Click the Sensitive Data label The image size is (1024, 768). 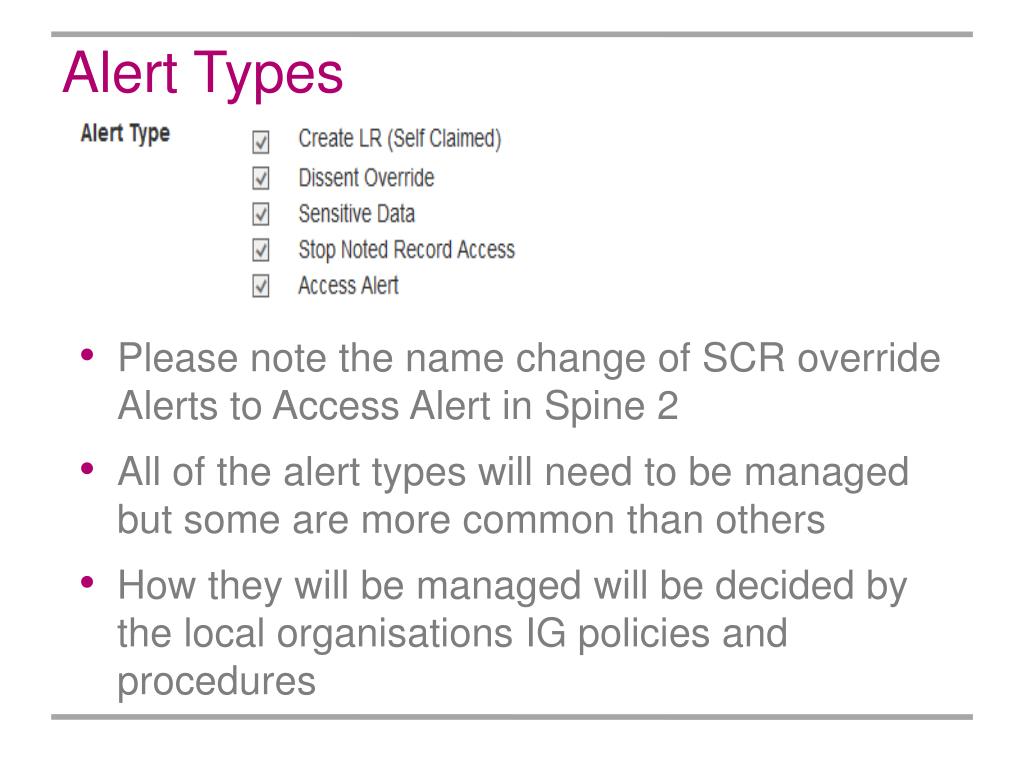(x=357, y=214)
